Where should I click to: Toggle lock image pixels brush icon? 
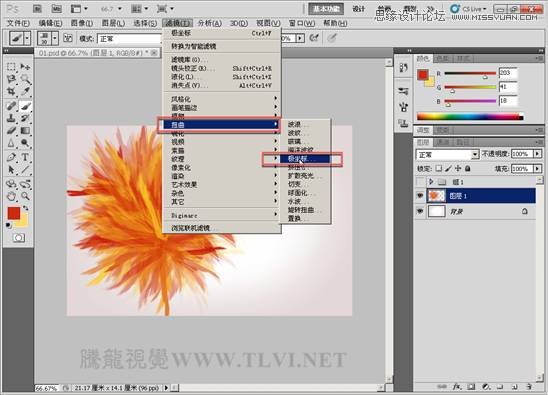click(x=448, y=168)
